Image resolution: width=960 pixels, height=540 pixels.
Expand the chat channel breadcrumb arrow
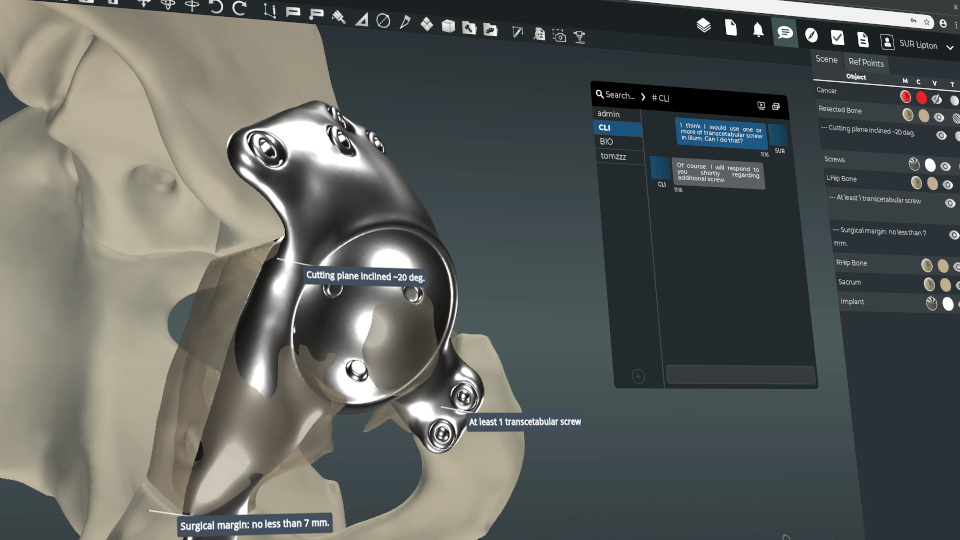click(x=643, y=96)
